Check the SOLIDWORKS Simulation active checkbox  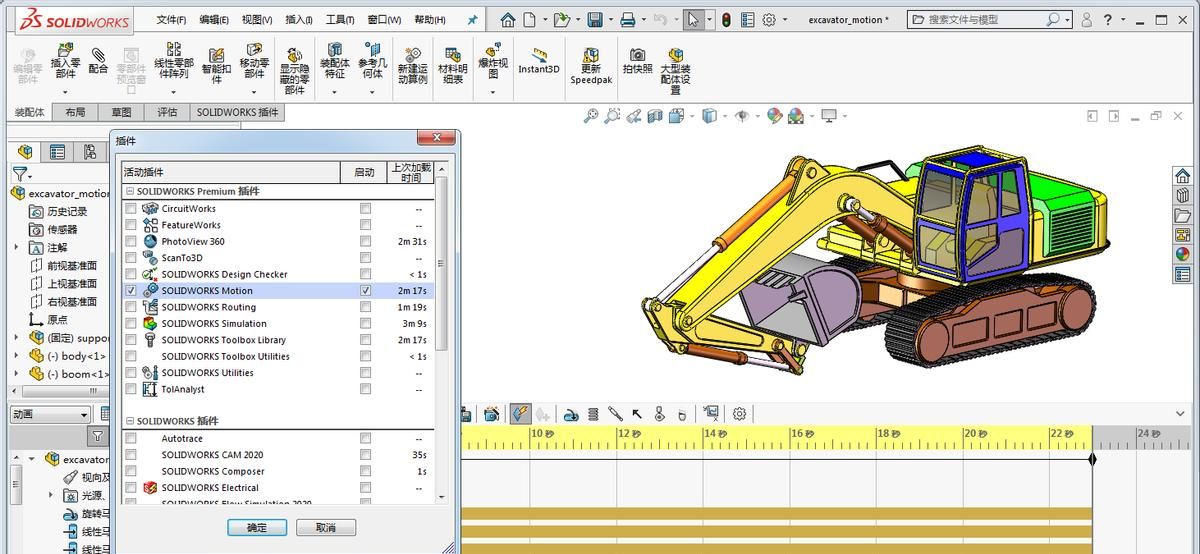pos(131,323)
